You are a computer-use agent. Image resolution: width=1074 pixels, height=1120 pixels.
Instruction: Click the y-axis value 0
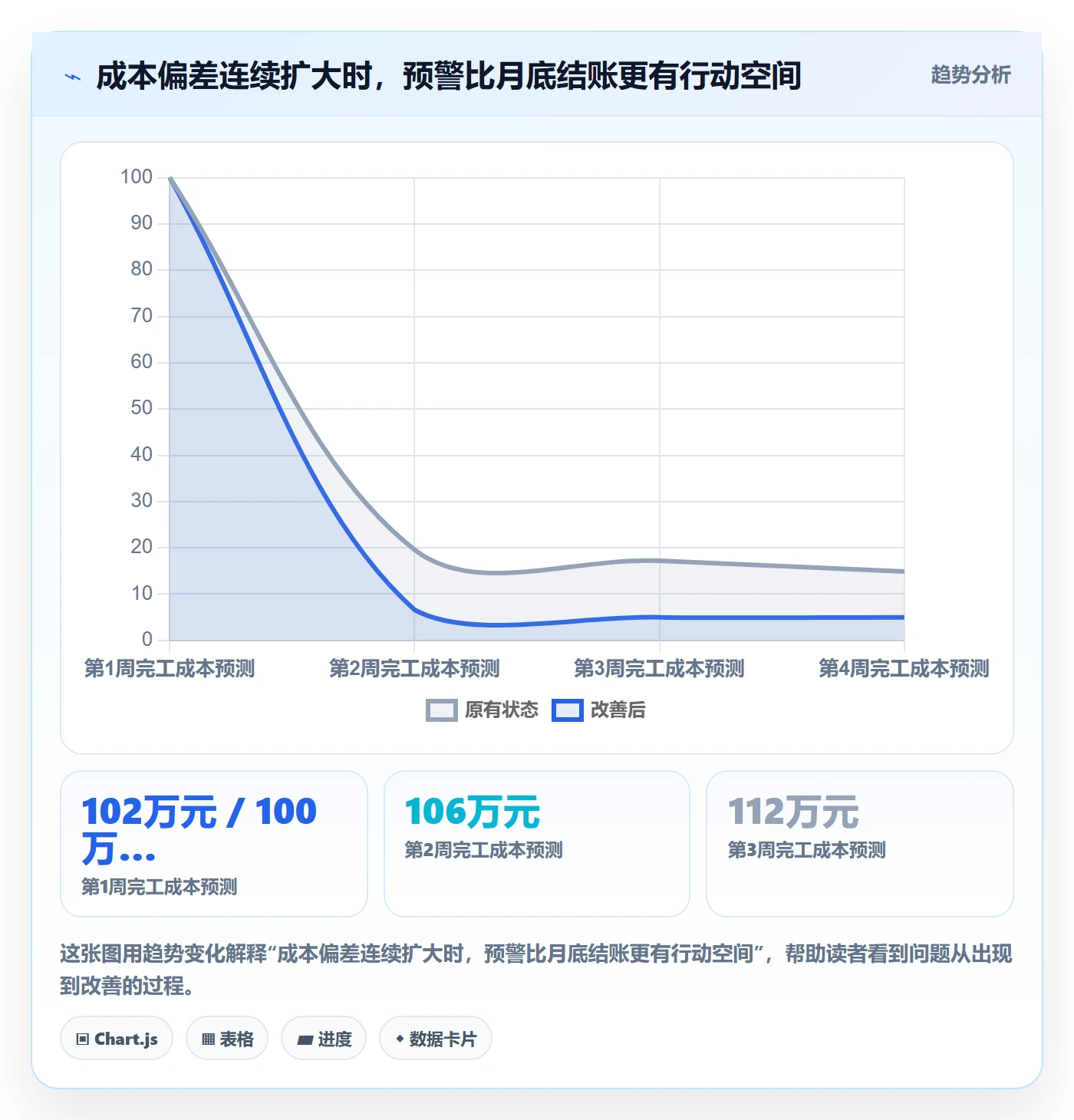(x=147, y=640)
